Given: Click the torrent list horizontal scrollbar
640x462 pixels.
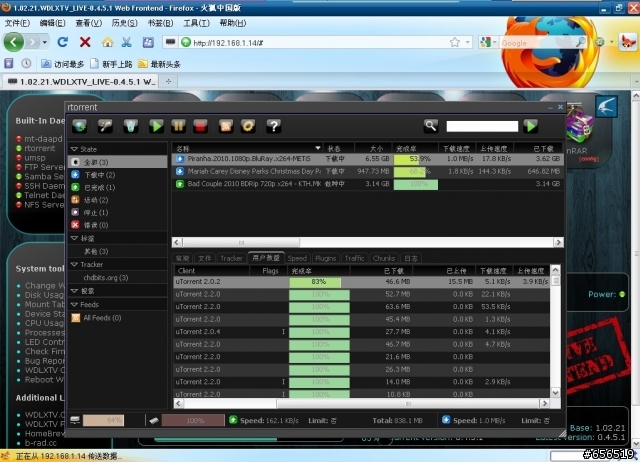Looking at the screenshot, I should 241,242.
